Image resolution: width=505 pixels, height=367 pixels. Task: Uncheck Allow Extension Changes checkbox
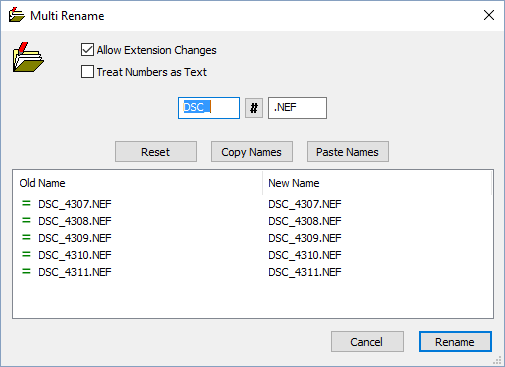coord(87,50)
